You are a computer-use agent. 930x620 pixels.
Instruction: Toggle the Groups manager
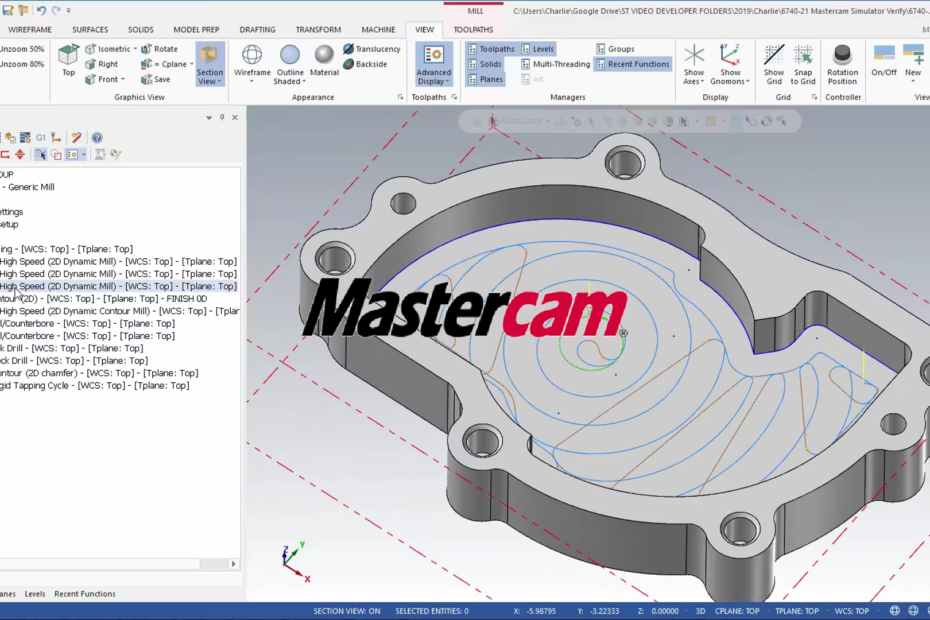[615, 49]
